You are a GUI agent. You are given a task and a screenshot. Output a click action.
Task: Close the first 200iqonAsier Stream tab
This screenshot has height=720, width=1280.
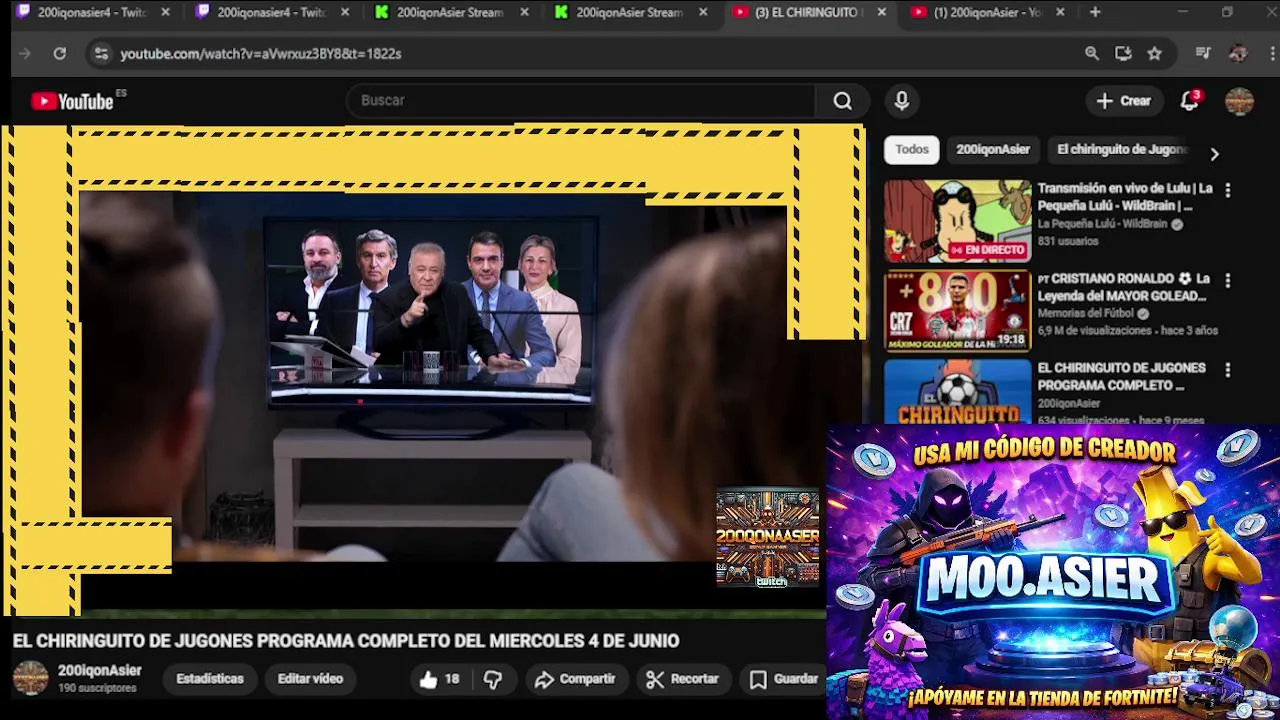point(524,12)
